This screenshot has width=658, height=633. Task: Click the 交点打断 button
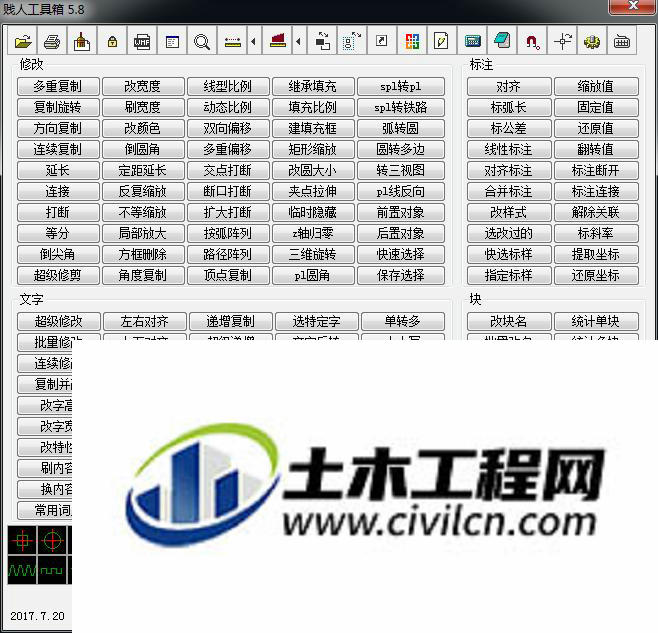click(228, 170)
